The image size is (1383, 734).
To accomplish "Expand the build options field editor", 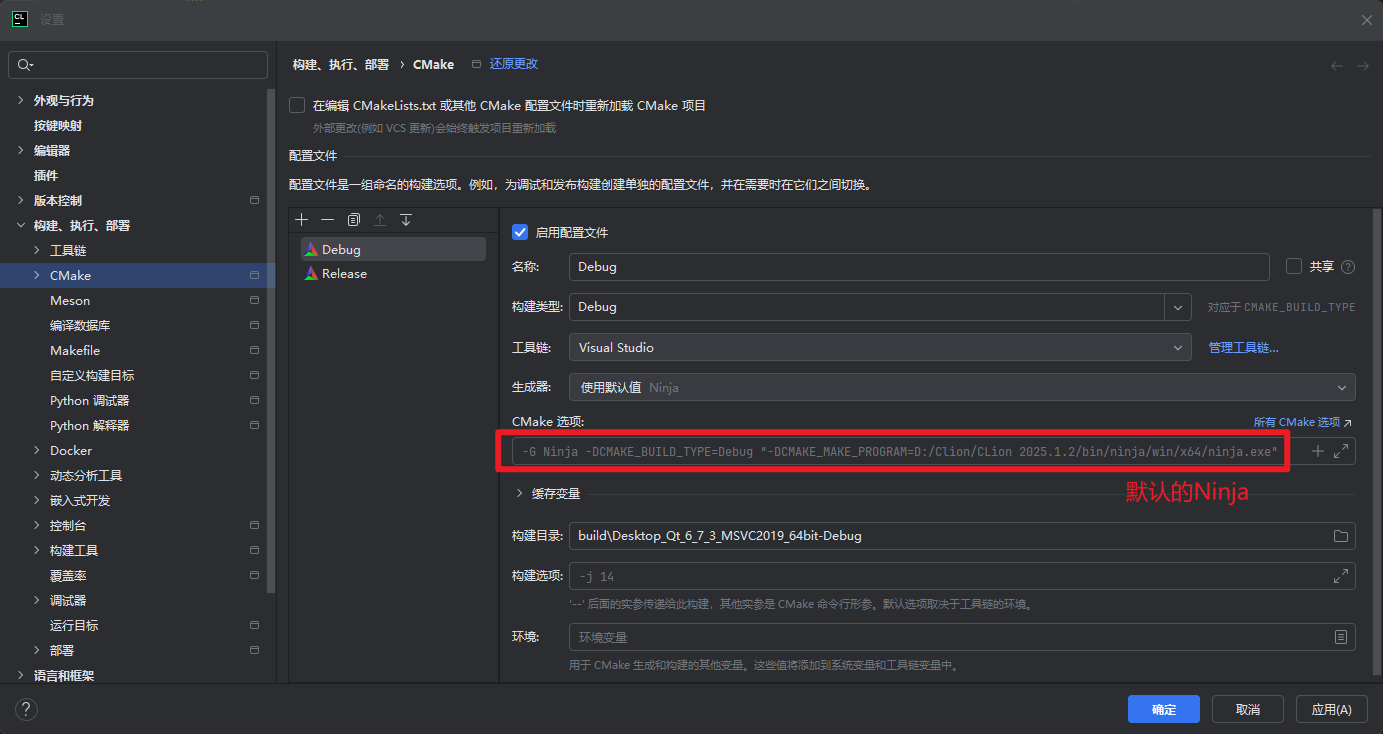I will (x=1341, y=577).
